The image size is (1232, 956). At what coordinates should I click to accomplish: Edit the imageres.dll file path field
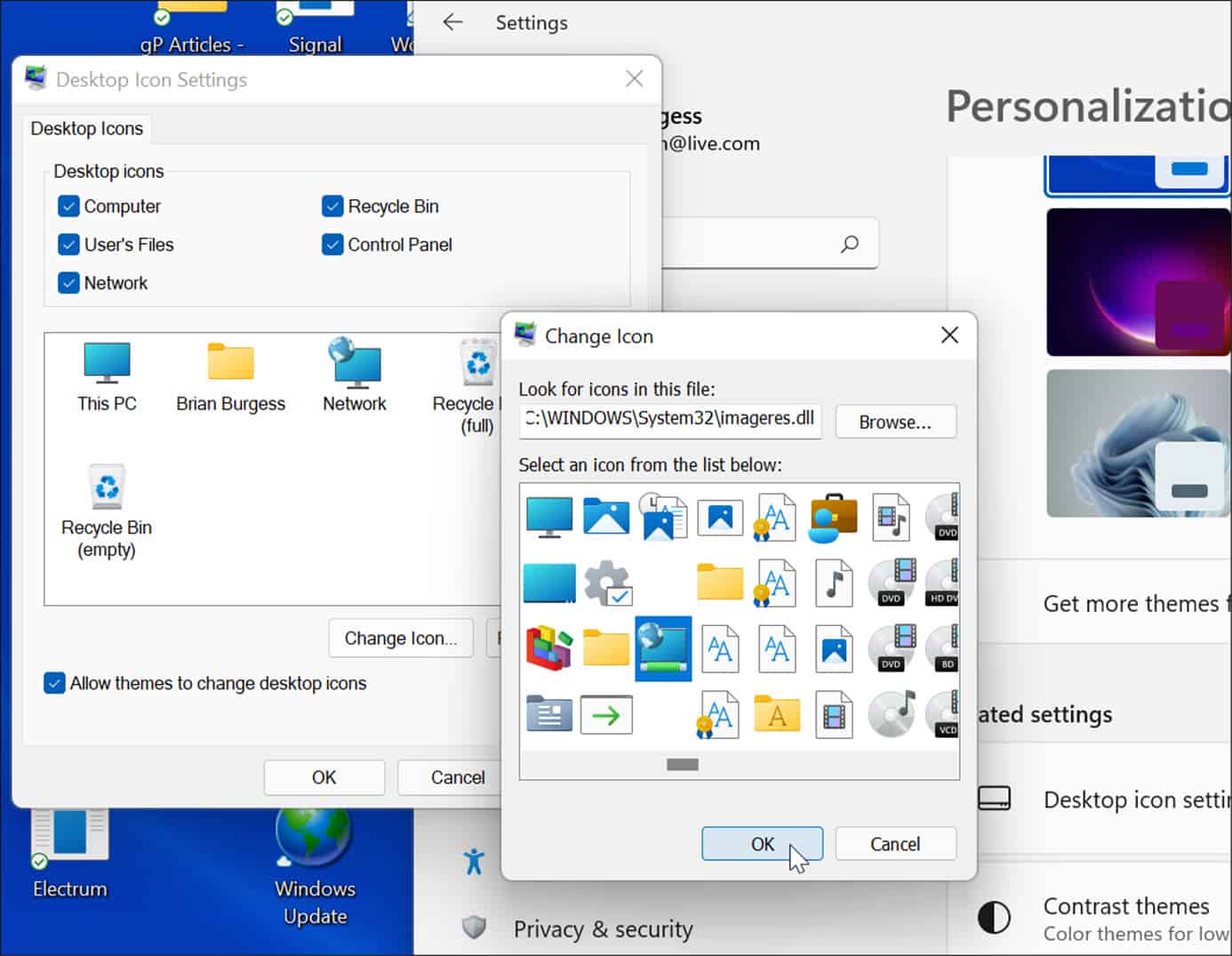pyautogui.click(x=669, y=419)
